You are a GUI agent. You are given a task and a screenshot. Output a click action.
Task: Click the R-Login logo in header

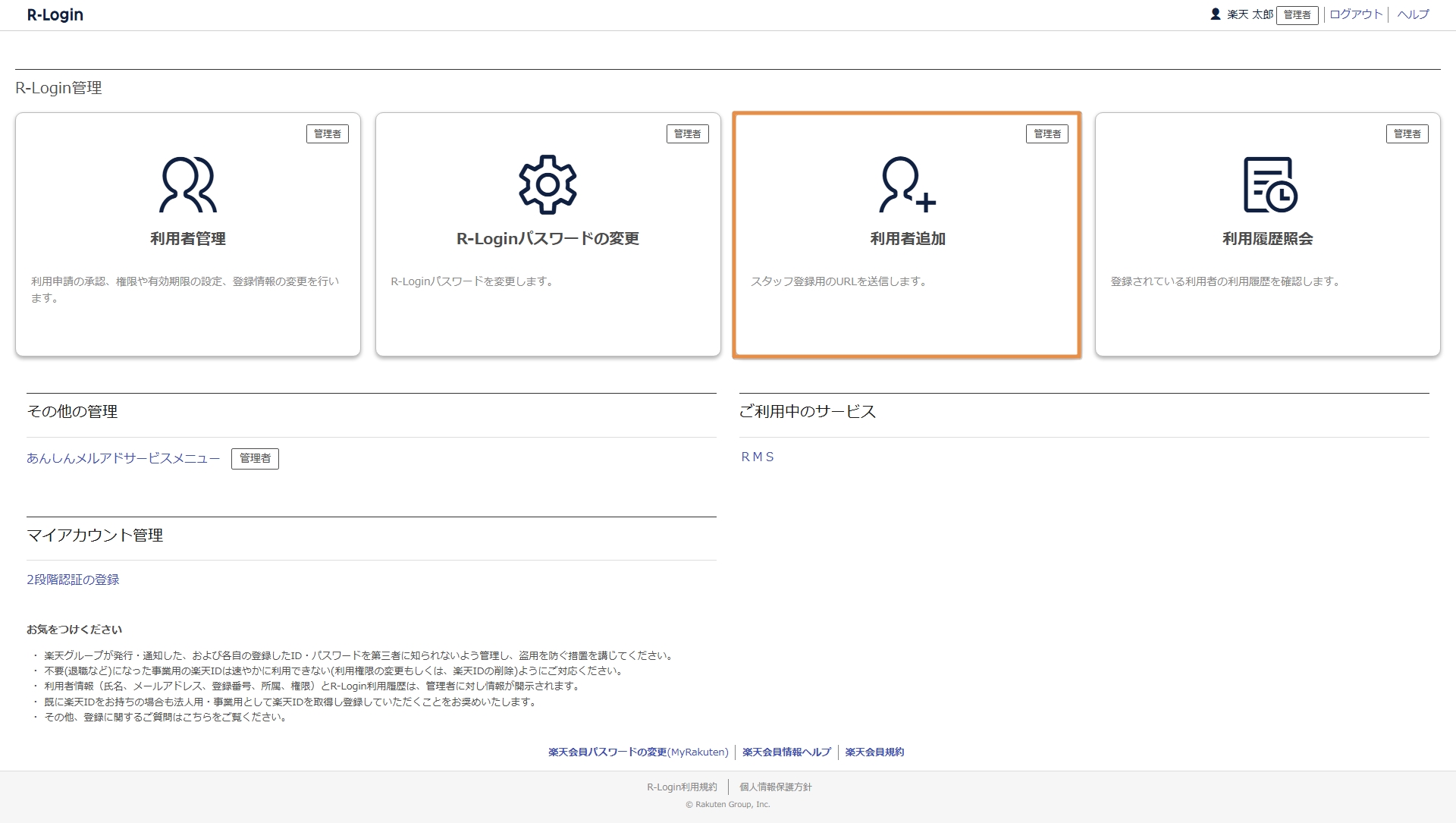tap(55, 15)
